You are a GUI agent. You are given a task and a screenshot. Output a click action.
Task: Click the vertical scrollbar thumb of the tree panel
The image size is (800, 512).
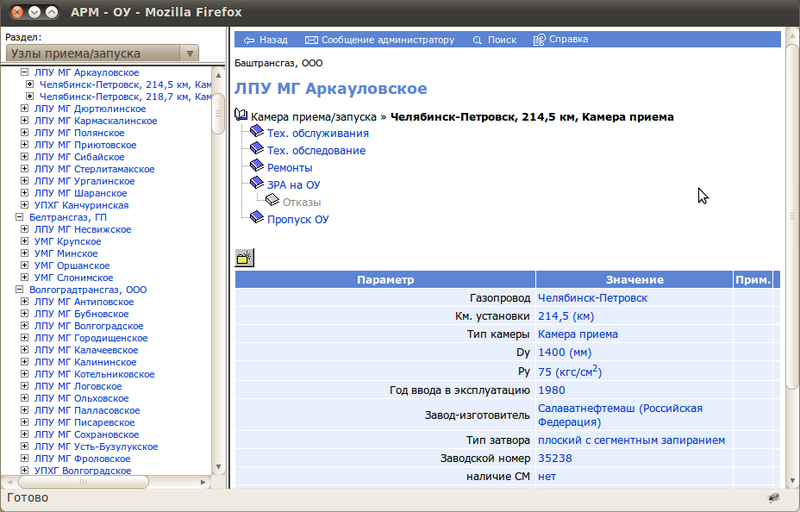(x=218, y=113)
